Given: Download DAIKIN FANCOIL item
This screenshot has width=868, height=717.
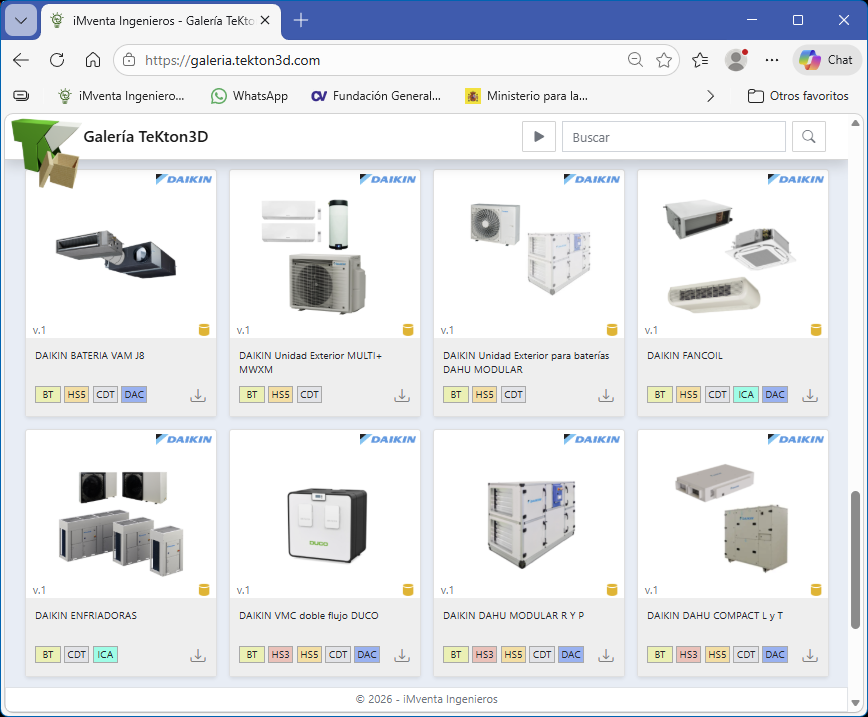Looking at the screenshot, I should tap(810, 395).
